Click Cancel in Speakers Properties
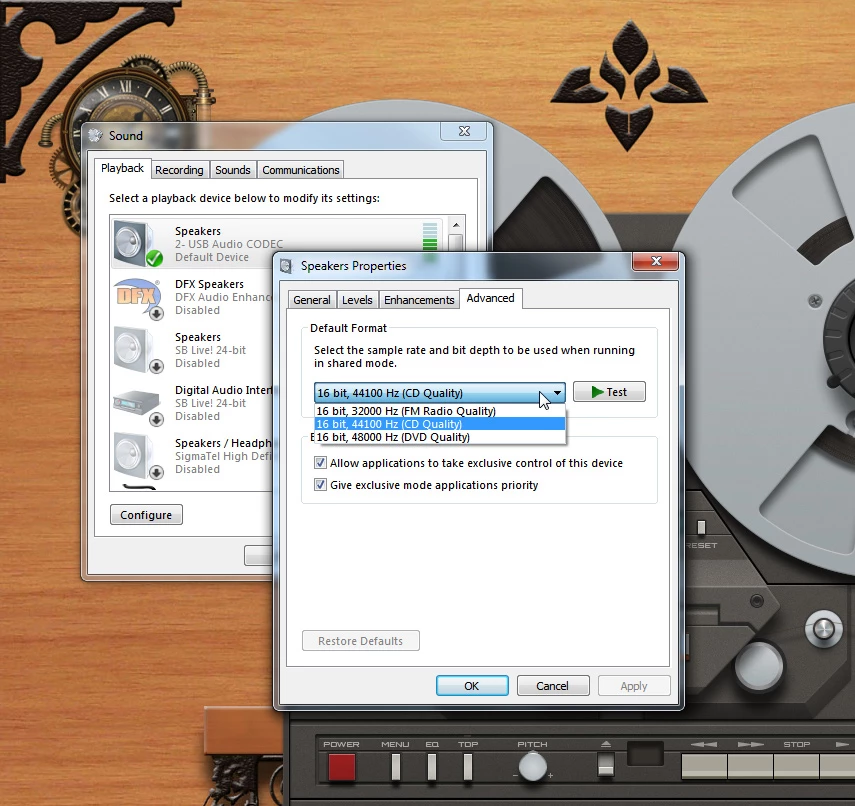 (x=552, y=686)
